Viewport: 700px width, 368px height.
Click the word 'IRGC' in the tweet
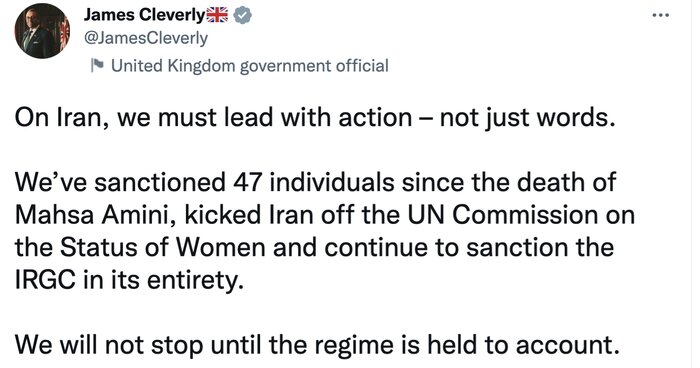tap(45, 280)
